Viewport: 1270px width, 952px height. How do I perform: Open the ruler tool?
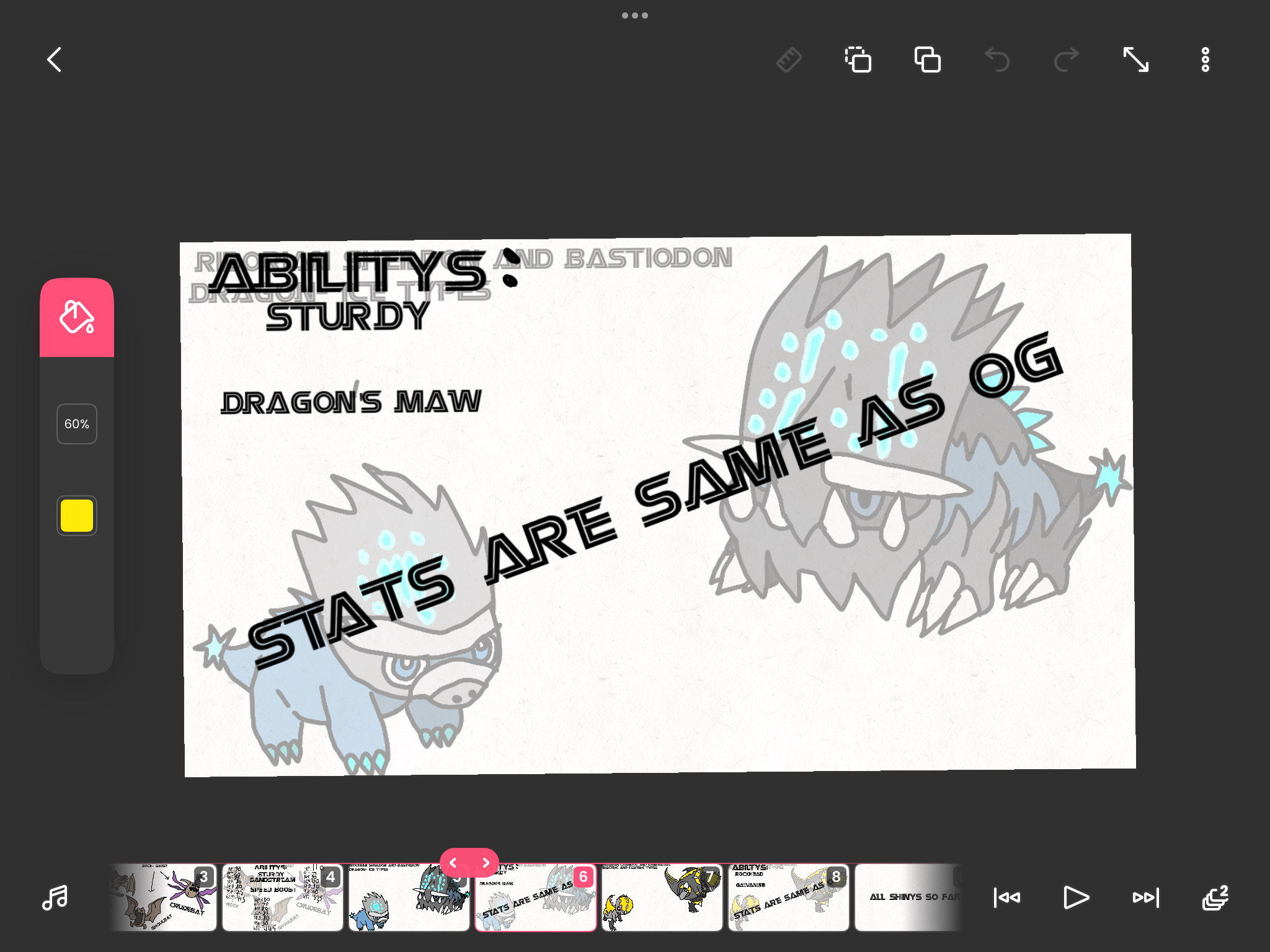pos(789,60)
